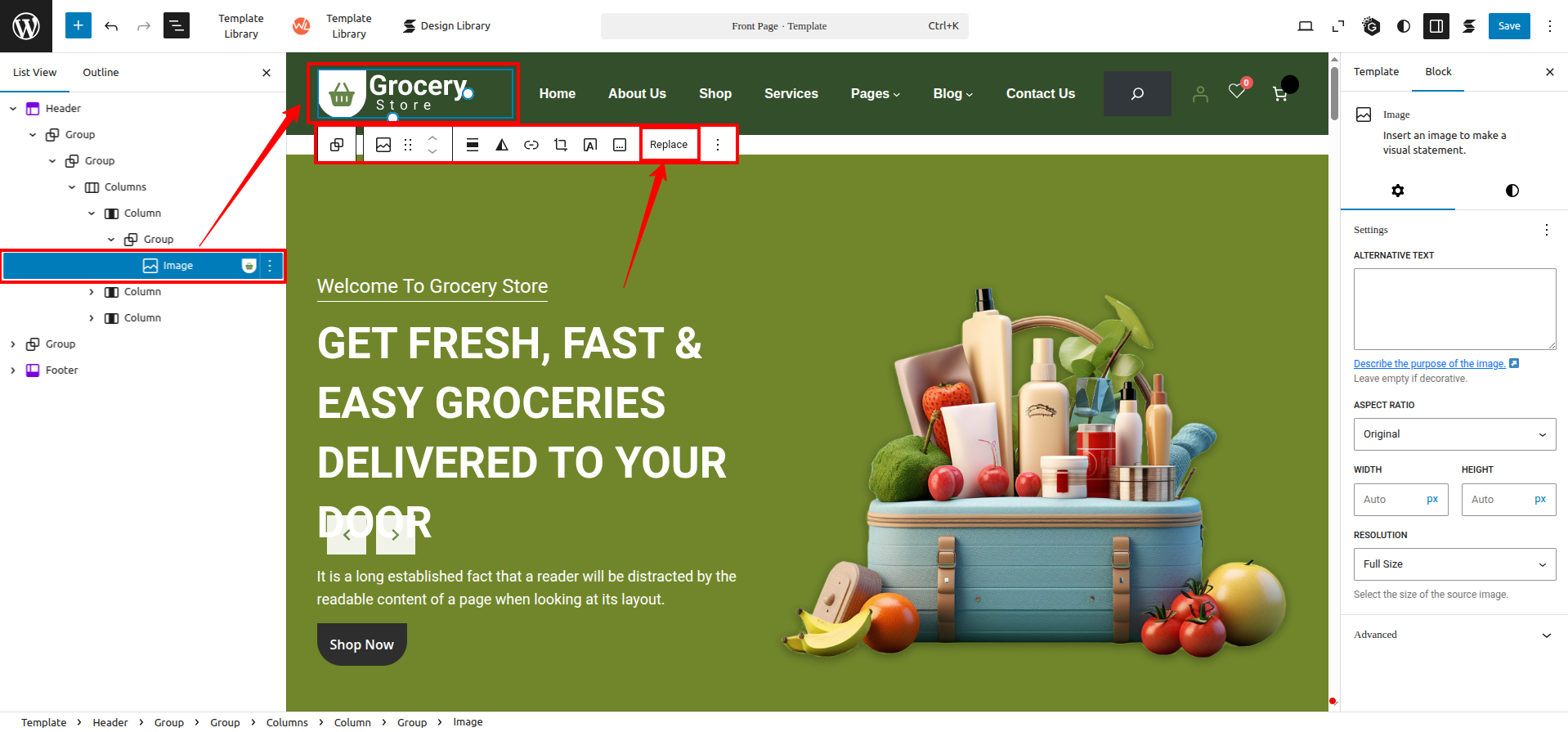Toggle the Settings sidebar panel button
1568x732 pixels.
point(1436,26)
